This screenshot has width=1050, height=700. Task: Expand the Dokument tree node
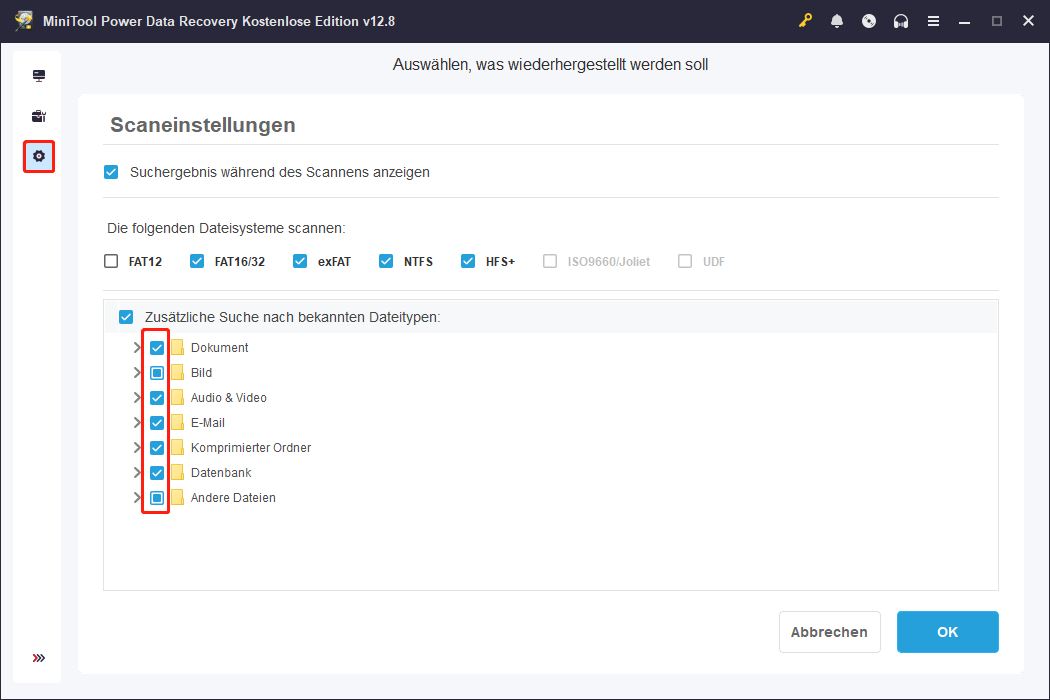pos(137,348)
